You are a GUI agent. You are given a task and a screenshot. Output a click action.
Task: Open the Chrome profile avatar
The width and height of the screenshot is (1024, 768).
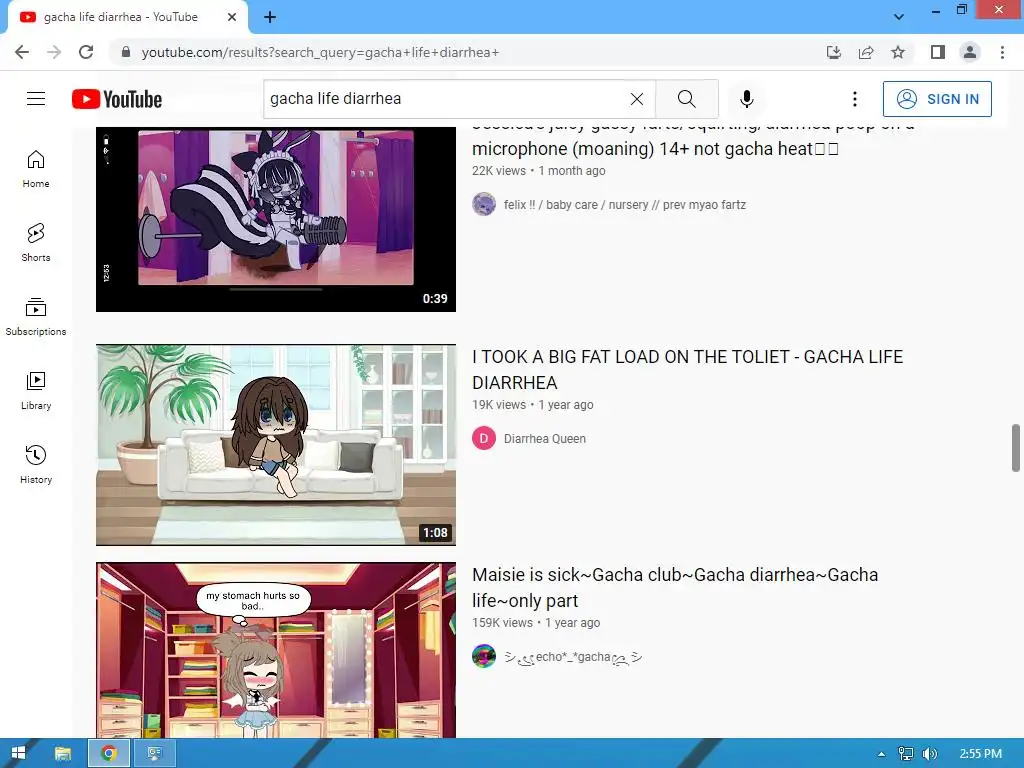click(x=970, y=52)
